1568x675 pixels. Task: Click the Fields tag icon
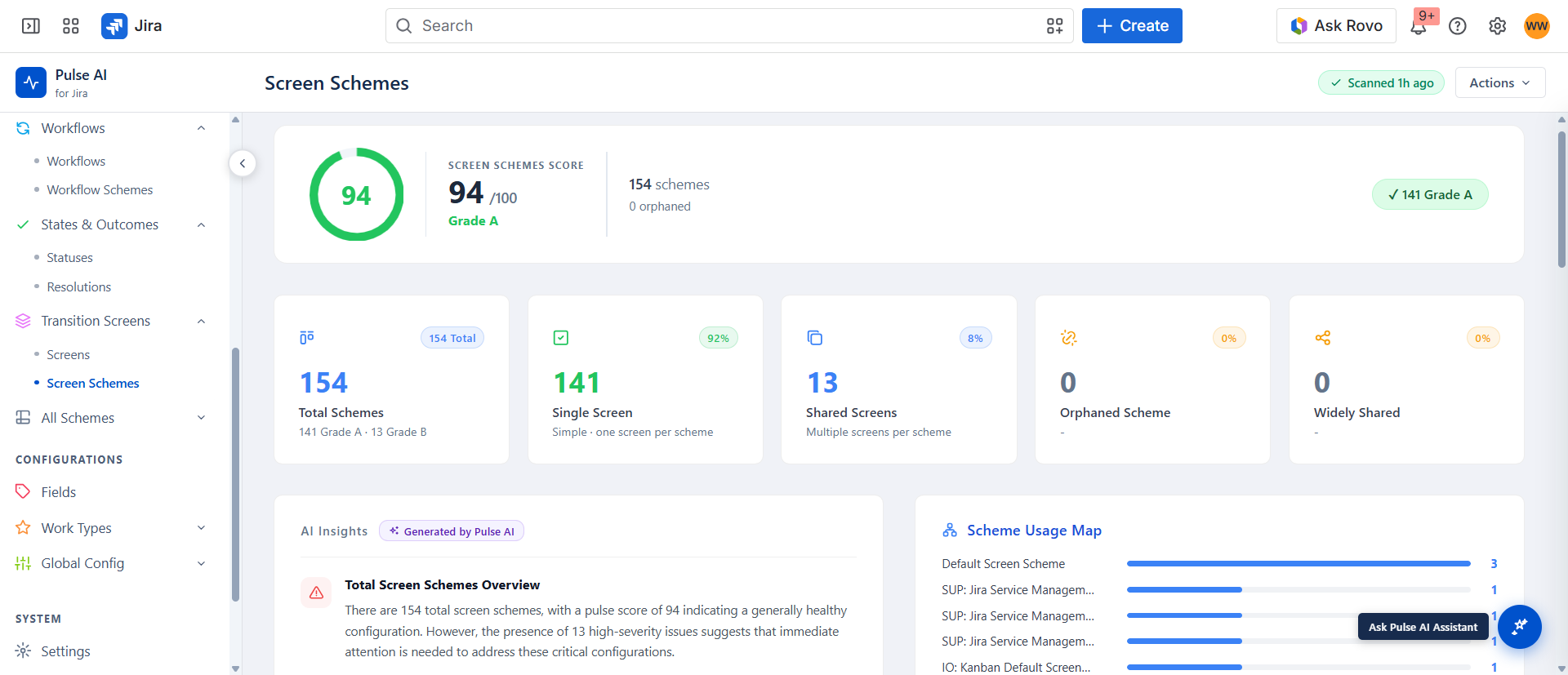point(23,491)
